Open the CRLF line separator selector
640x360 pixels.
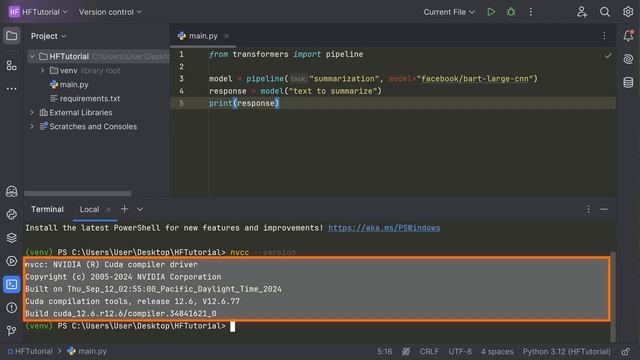tap(429, 351)
